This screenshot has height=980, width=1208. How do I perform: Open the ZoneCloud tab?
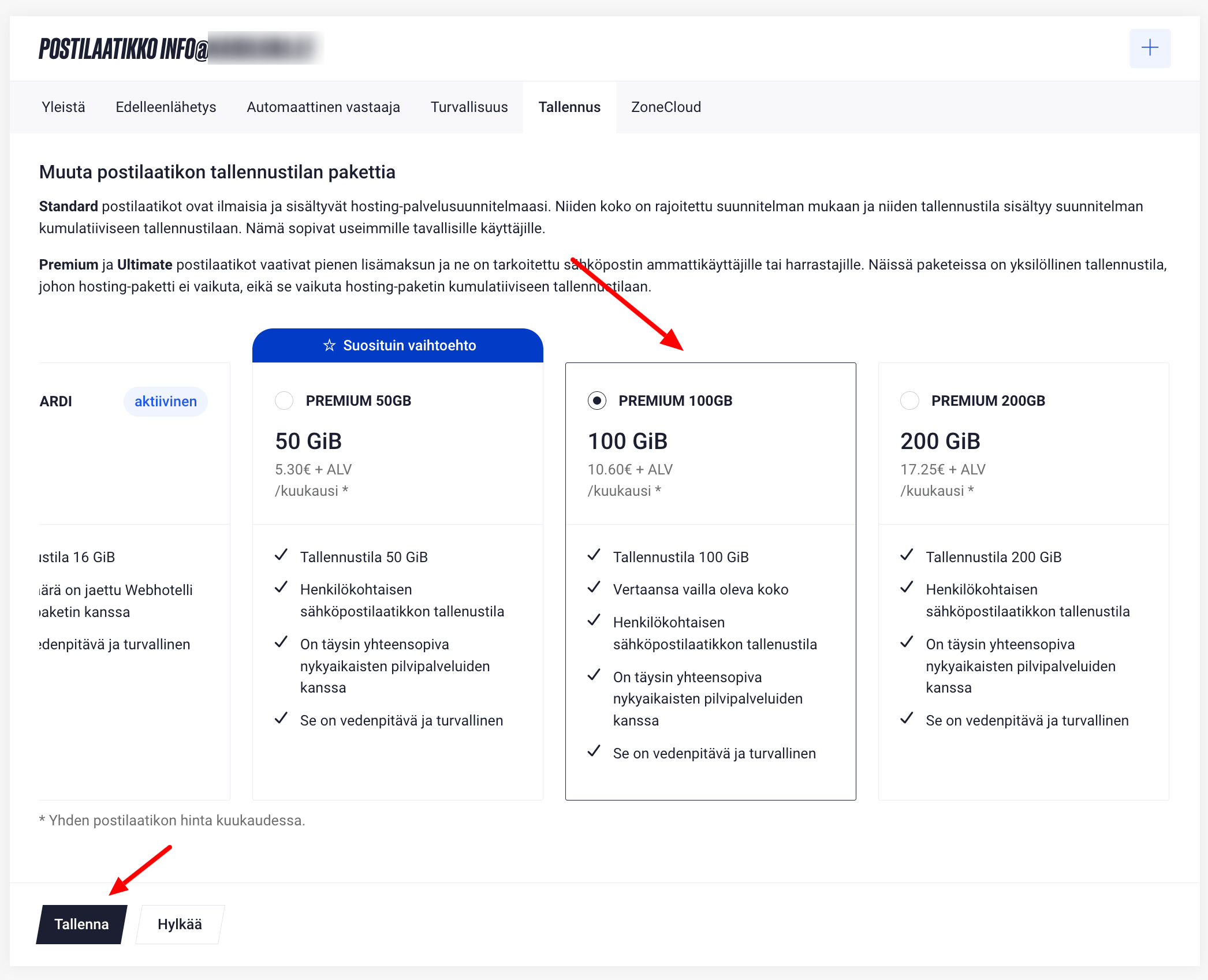click(666, 107)
